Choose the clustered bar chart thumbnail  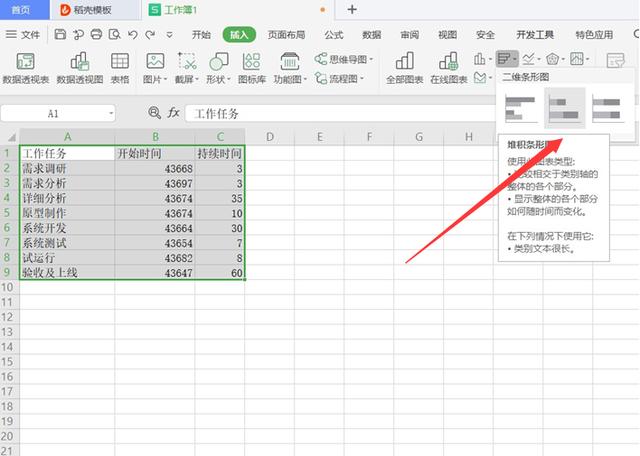(x=521, y=108)
